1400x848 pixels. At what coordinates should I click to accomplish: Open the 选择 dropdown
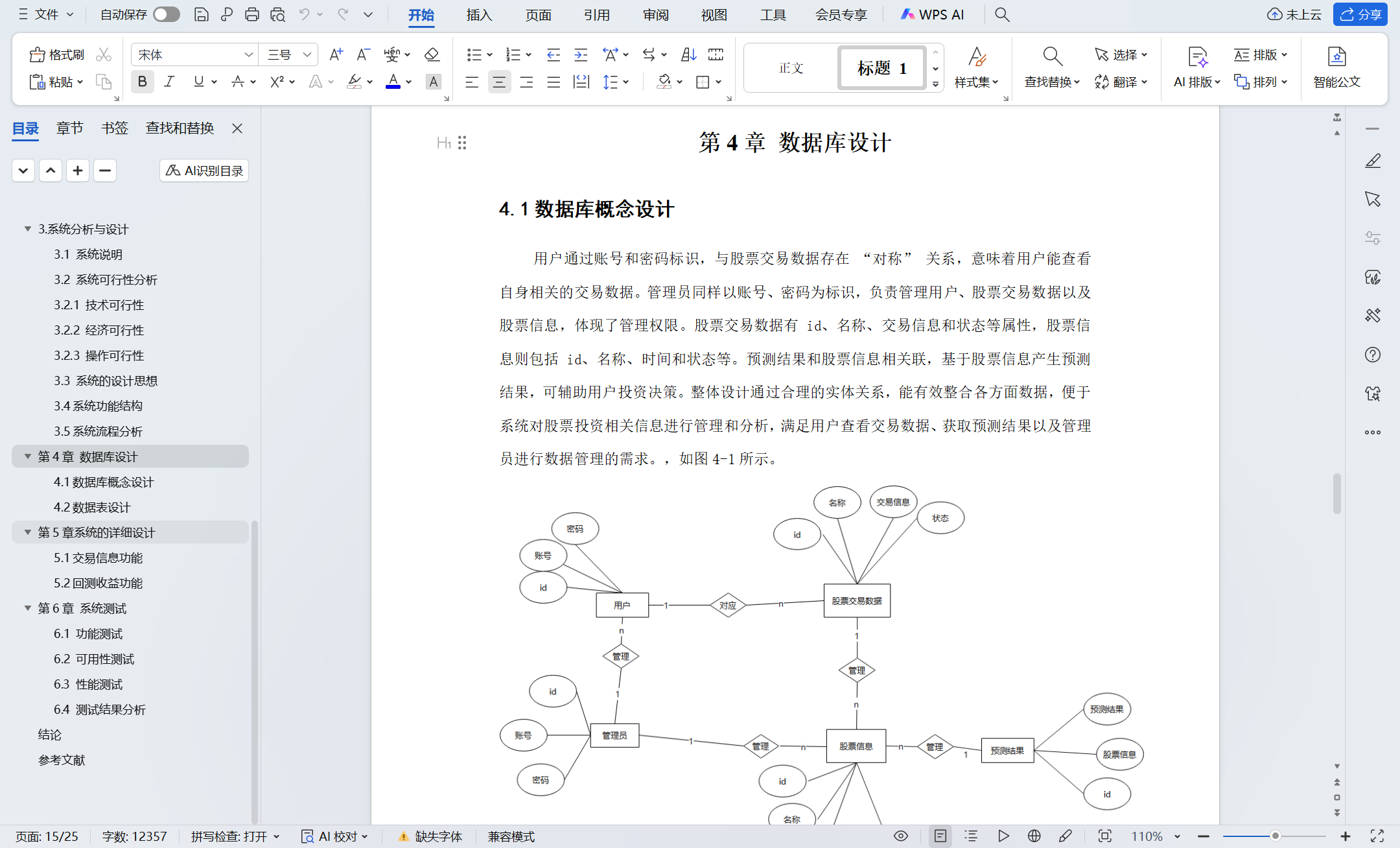coord(1121,55)
